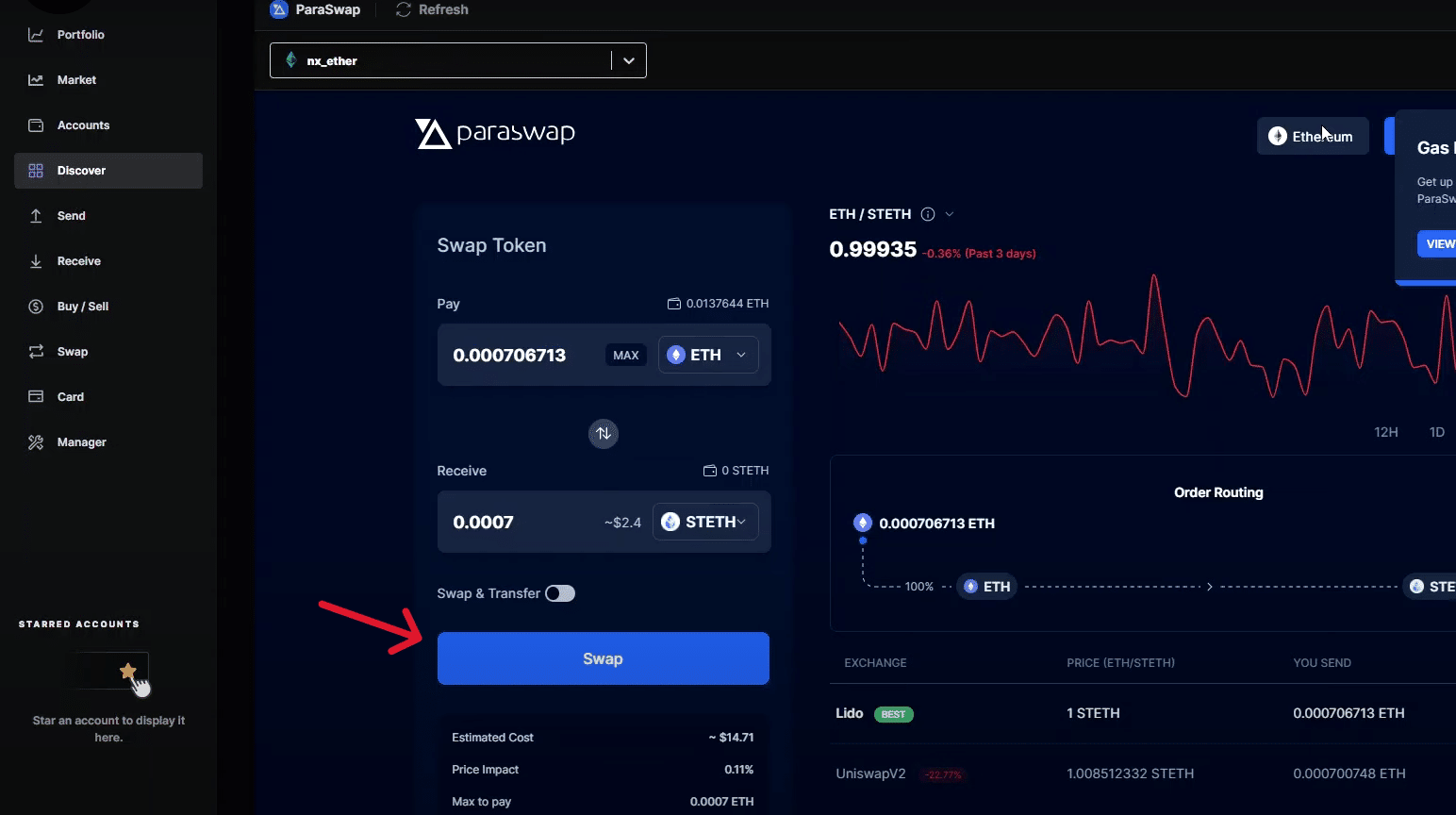
Task: Click the -22.77% badge beside UniswapV2
Action: (943, 774)
